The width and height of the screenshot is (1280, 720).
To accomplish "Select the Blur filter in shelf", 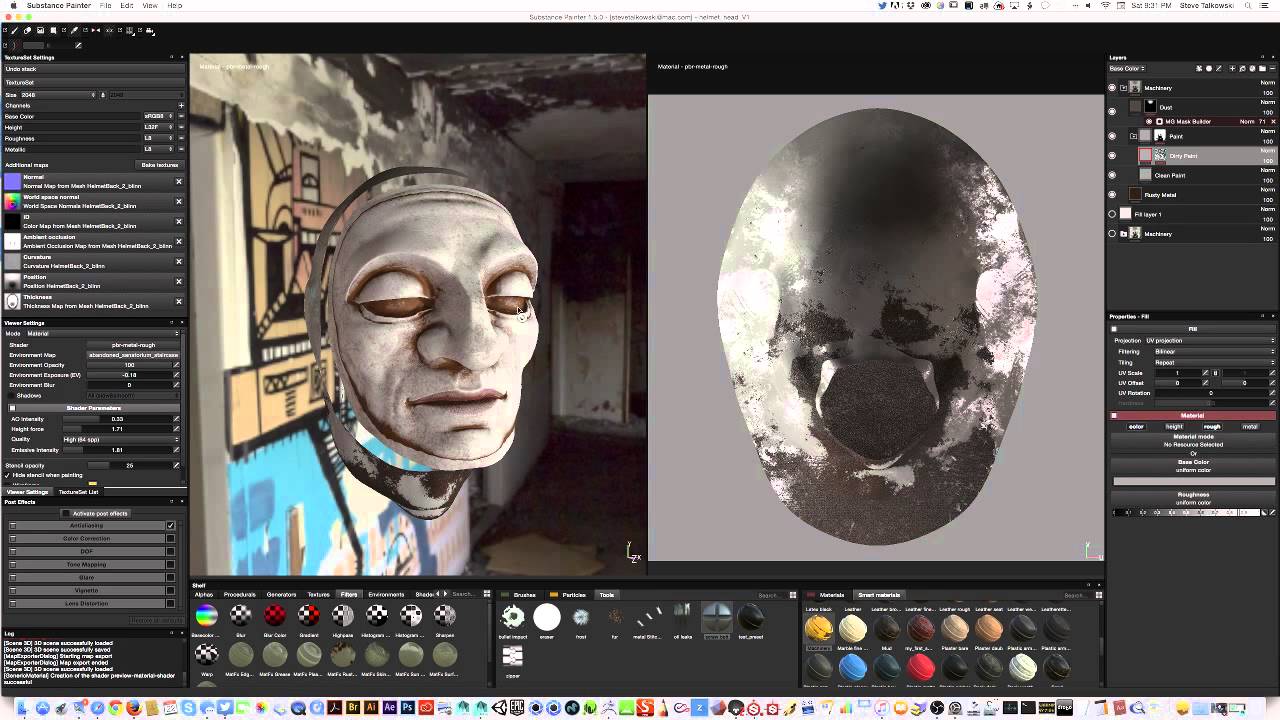I will (240, 617).
